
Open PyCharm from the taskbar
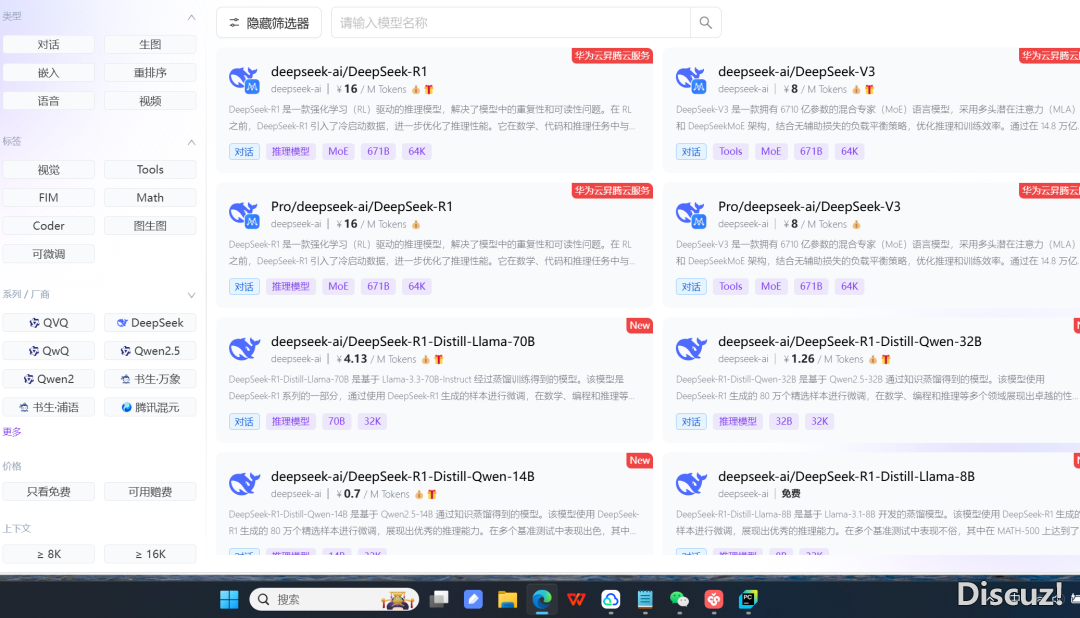[x=748, y=599]
